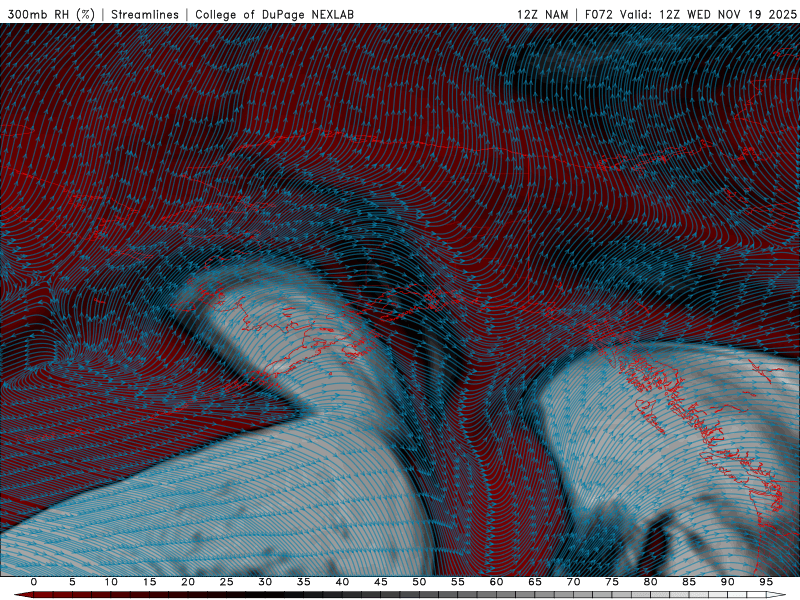Viewport: 800px width, 600px height.
Task: Select the 15 value on the color scale
Action: tap(149, 582)
